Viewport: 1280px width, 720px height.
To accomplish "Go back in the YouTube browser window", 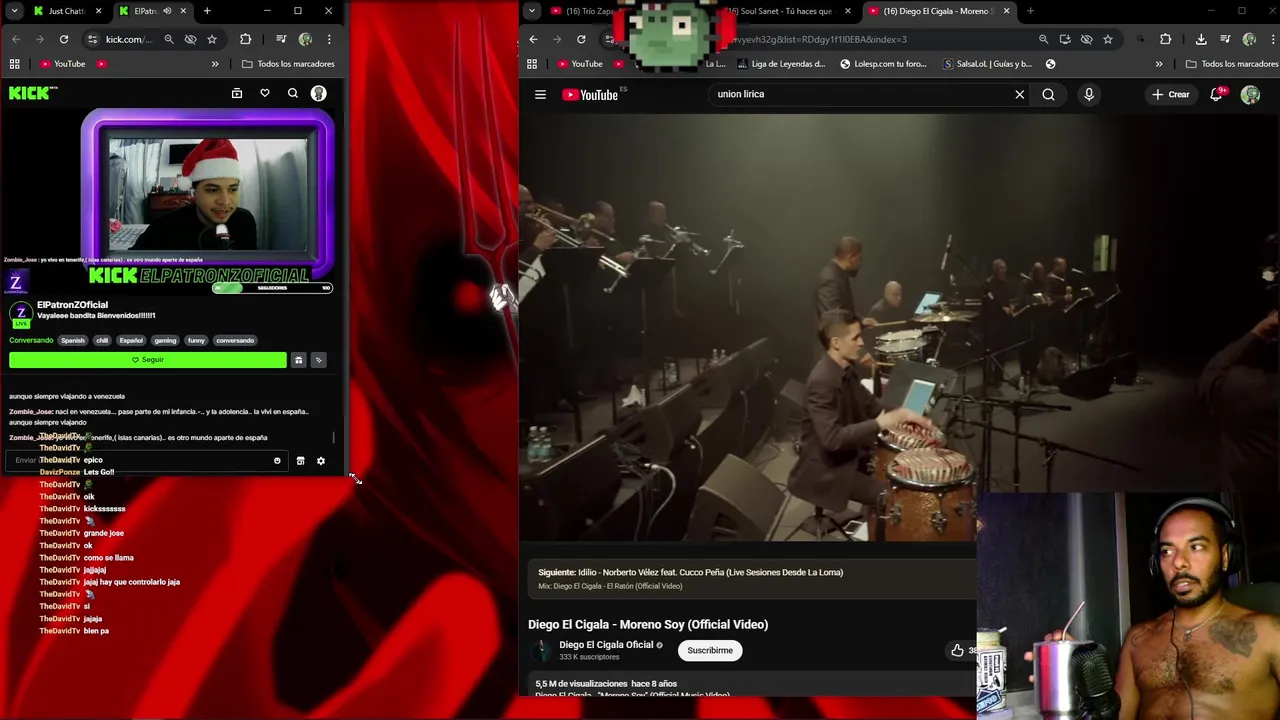I will pos(533,39).
